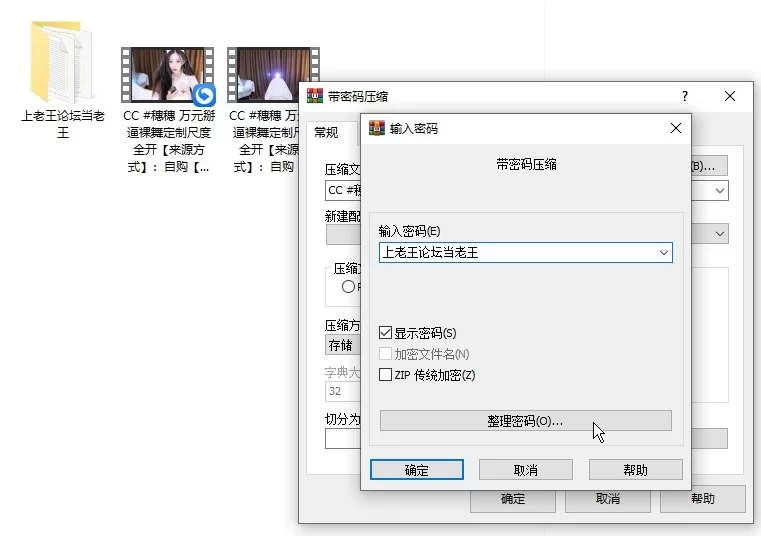Expand the archive name dropdown in 带密码压缩

click(719, 191)
